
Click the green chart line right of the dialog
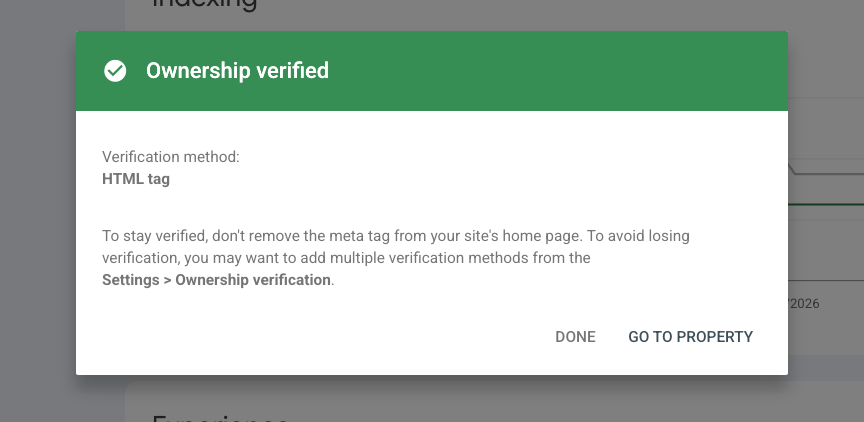(826, 204)
